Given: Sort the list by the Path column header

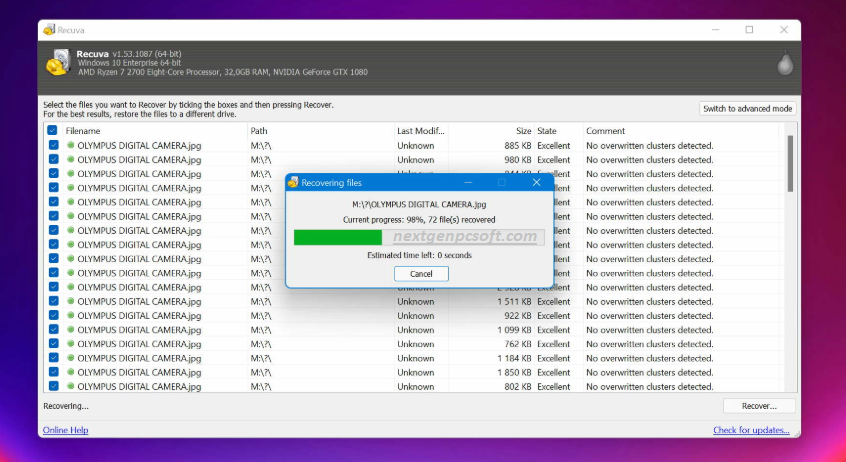Looking at the screenshot, I should click(x=320, y=131).
